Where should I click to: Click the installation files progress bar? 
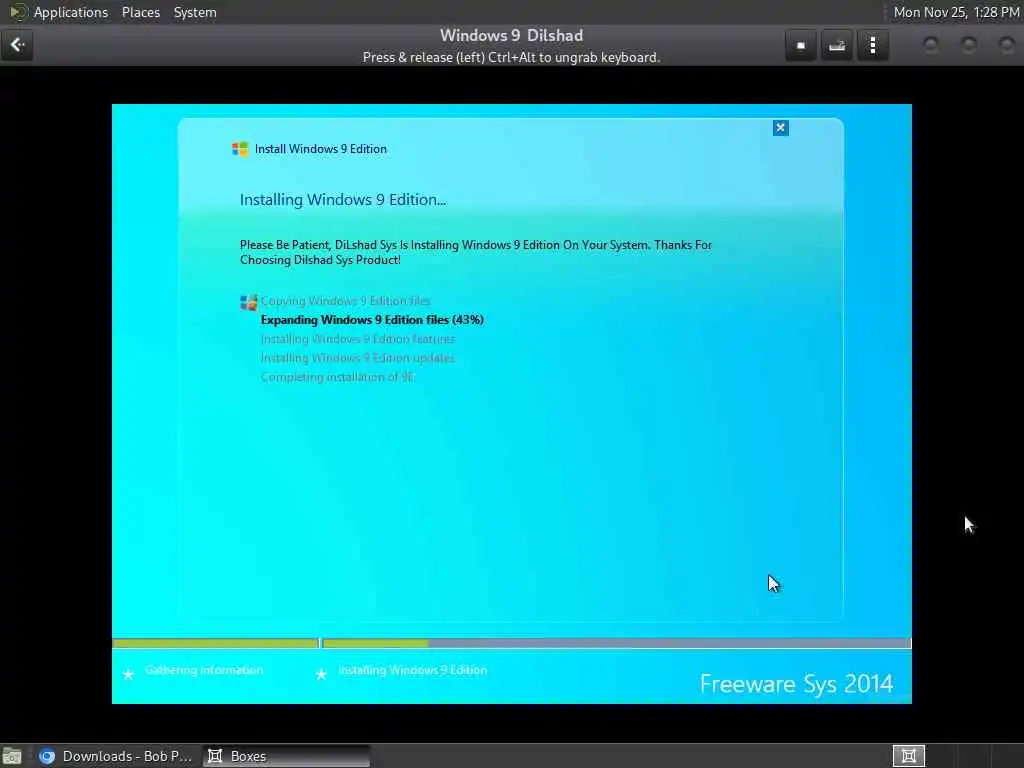pos(616,643)
